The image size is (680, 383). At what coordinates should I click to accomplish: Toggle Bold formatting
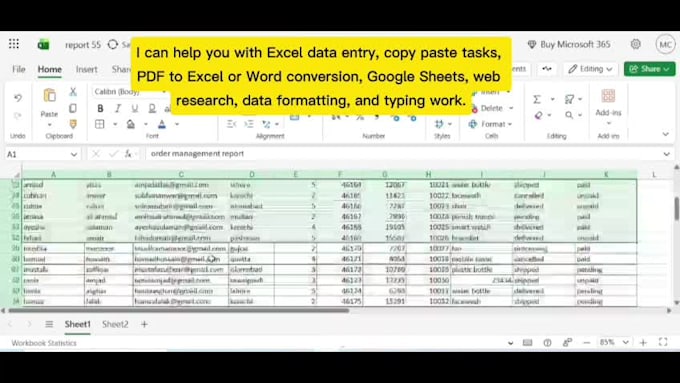tap(100, 108)
